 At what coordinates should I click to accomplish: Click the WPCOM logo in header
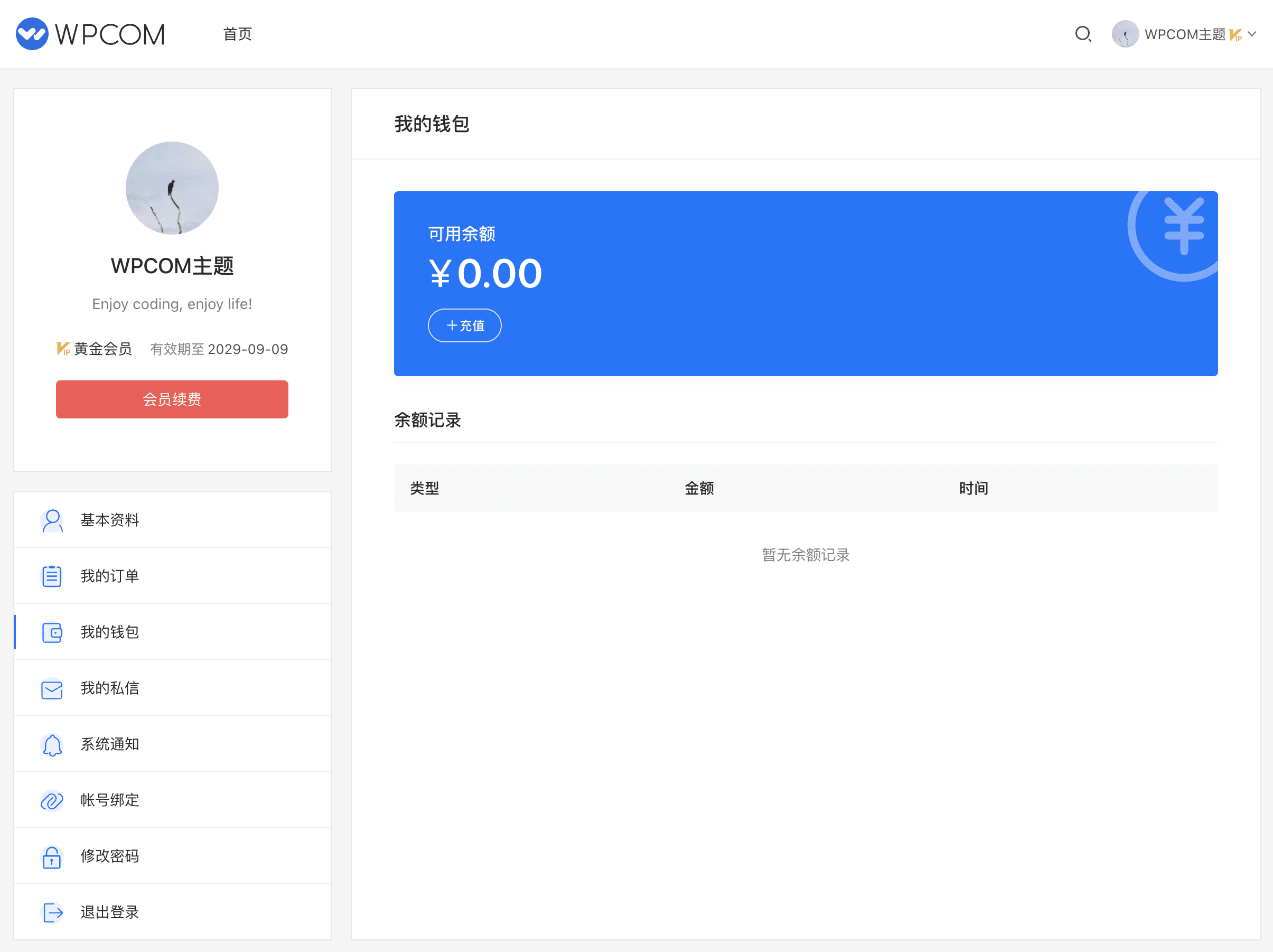(90, 34)
